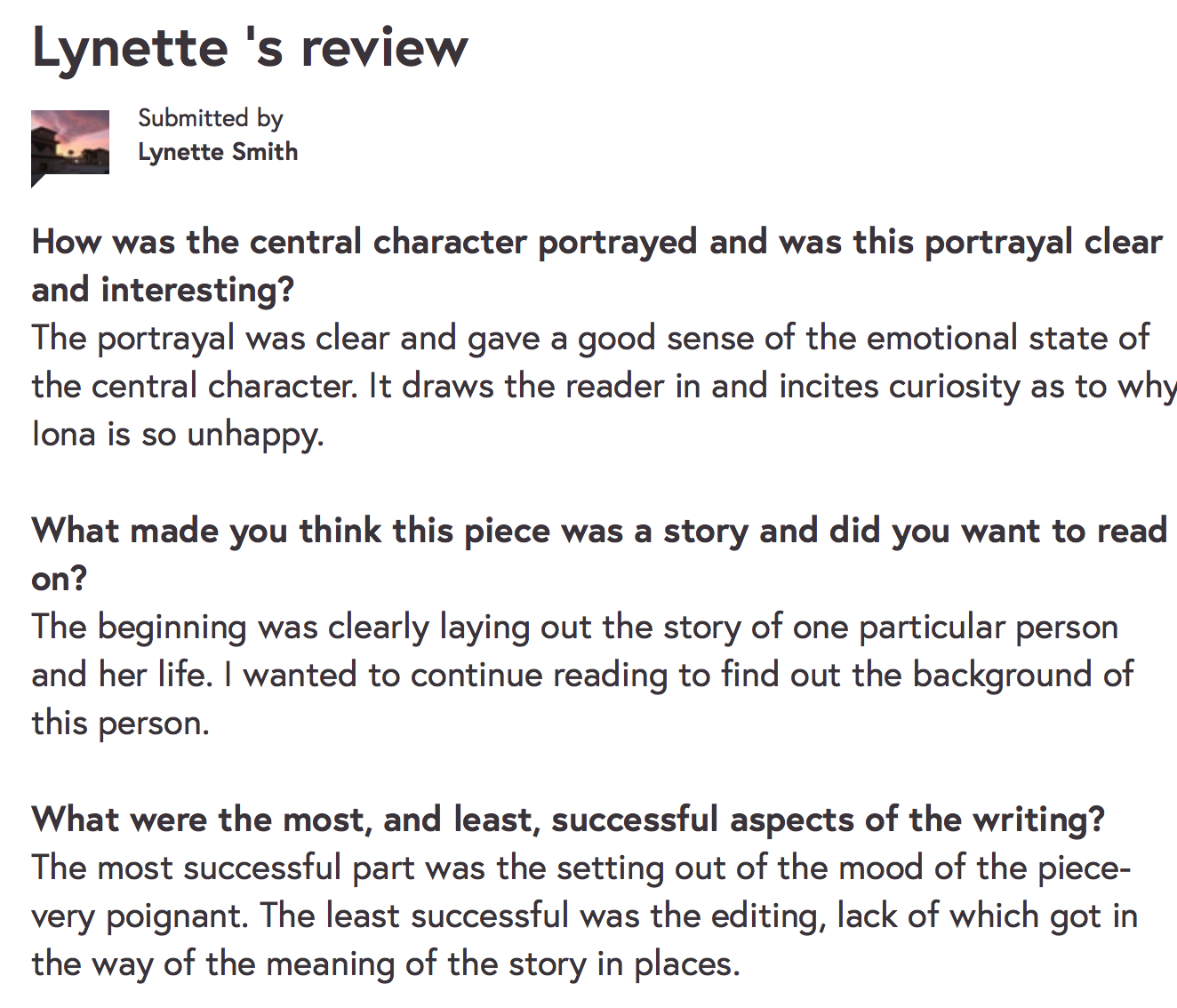Click the "and interesting?" line of first question

tap(163, 290)
